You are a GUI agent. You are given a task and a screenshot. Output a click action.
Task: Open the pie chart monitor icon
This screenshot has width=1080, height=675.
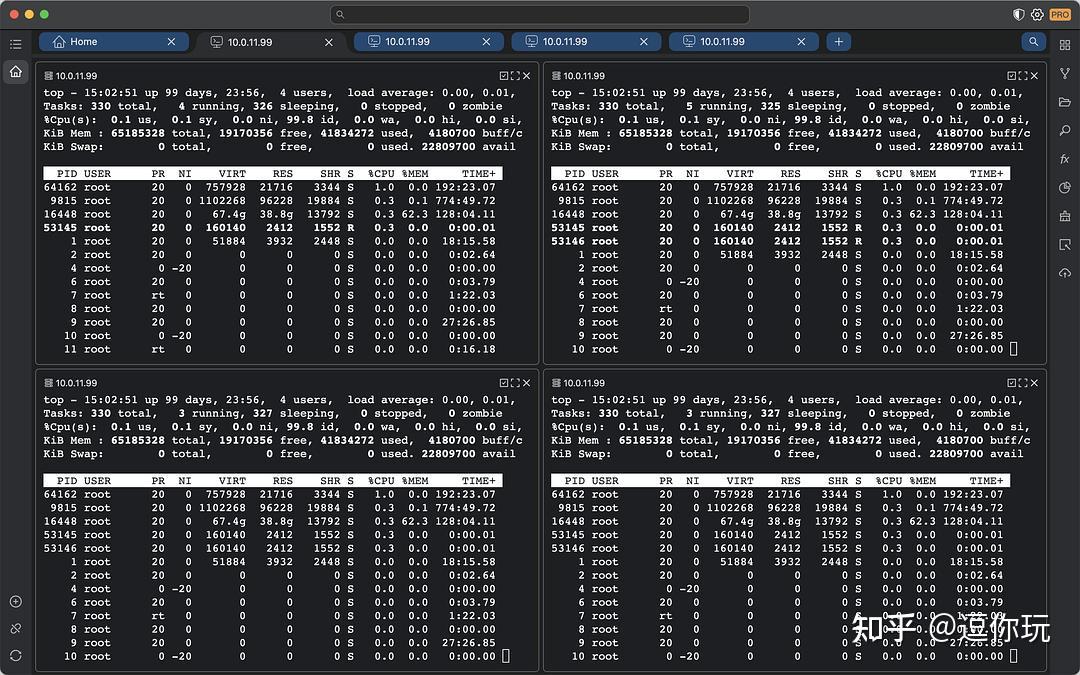click(x=1065, y=187)
